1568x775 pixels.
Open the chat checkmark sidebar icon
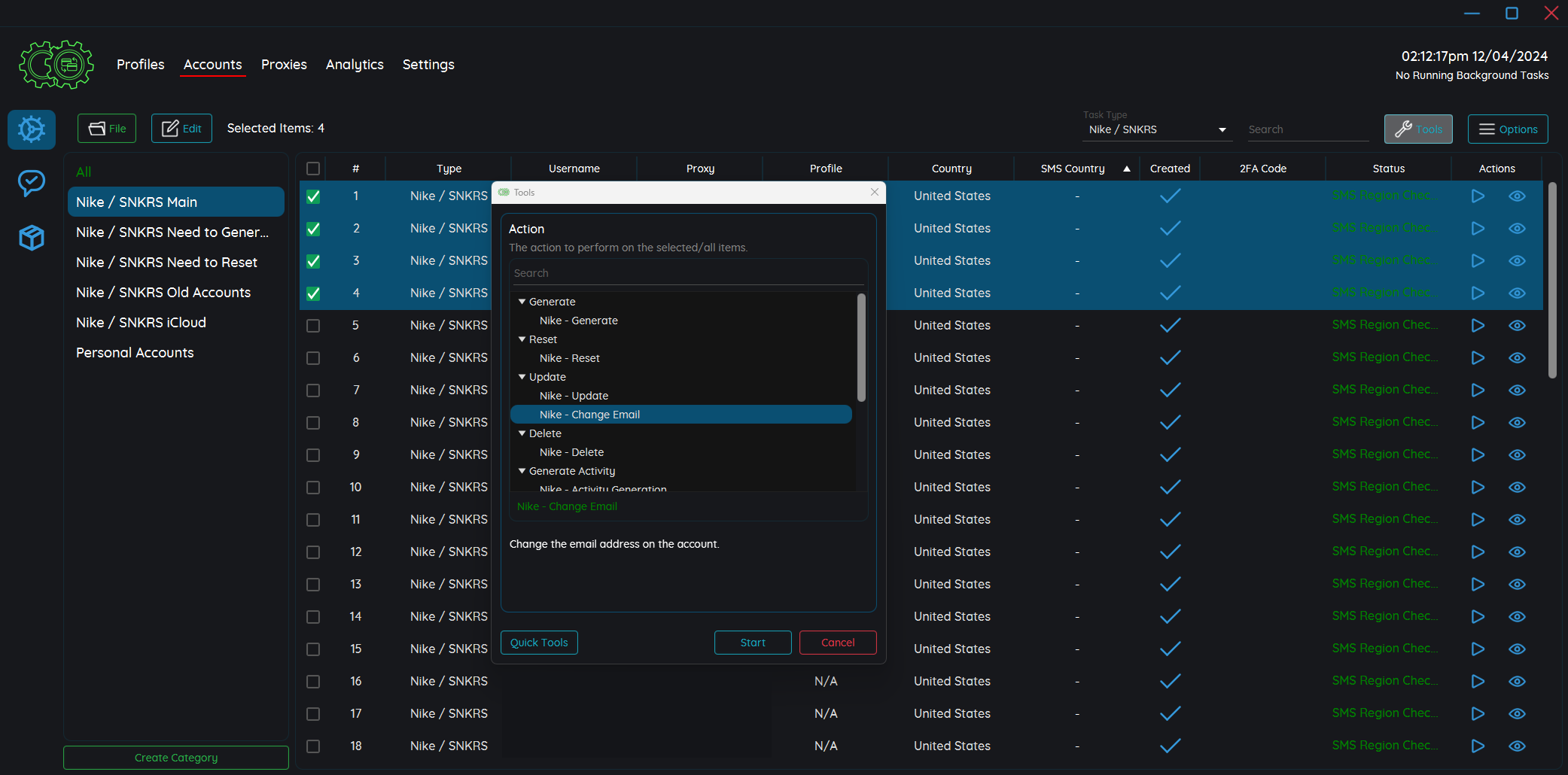point(32,183)
